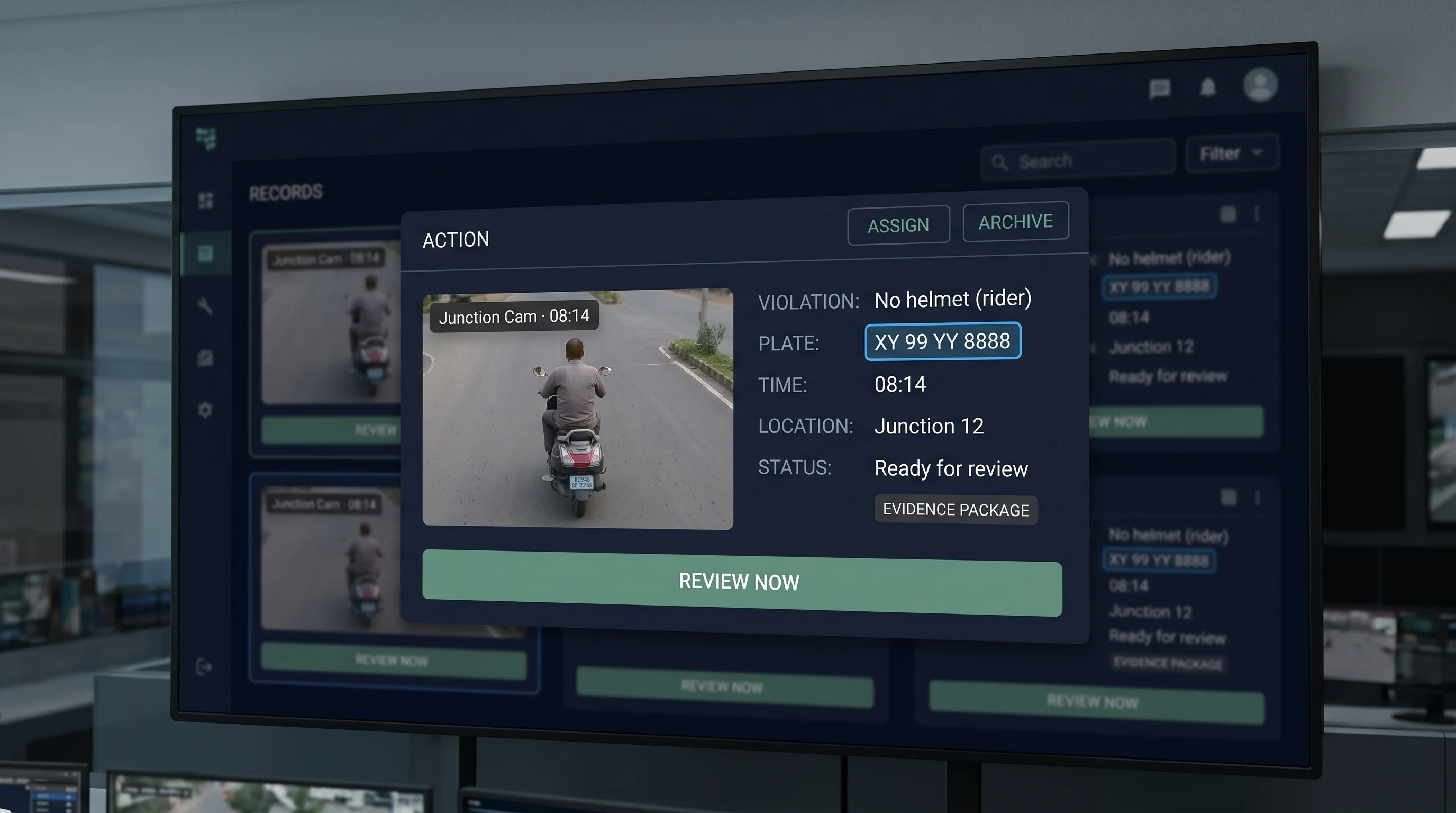Open the lower left record card thumbnail

[x=331, y=558]
